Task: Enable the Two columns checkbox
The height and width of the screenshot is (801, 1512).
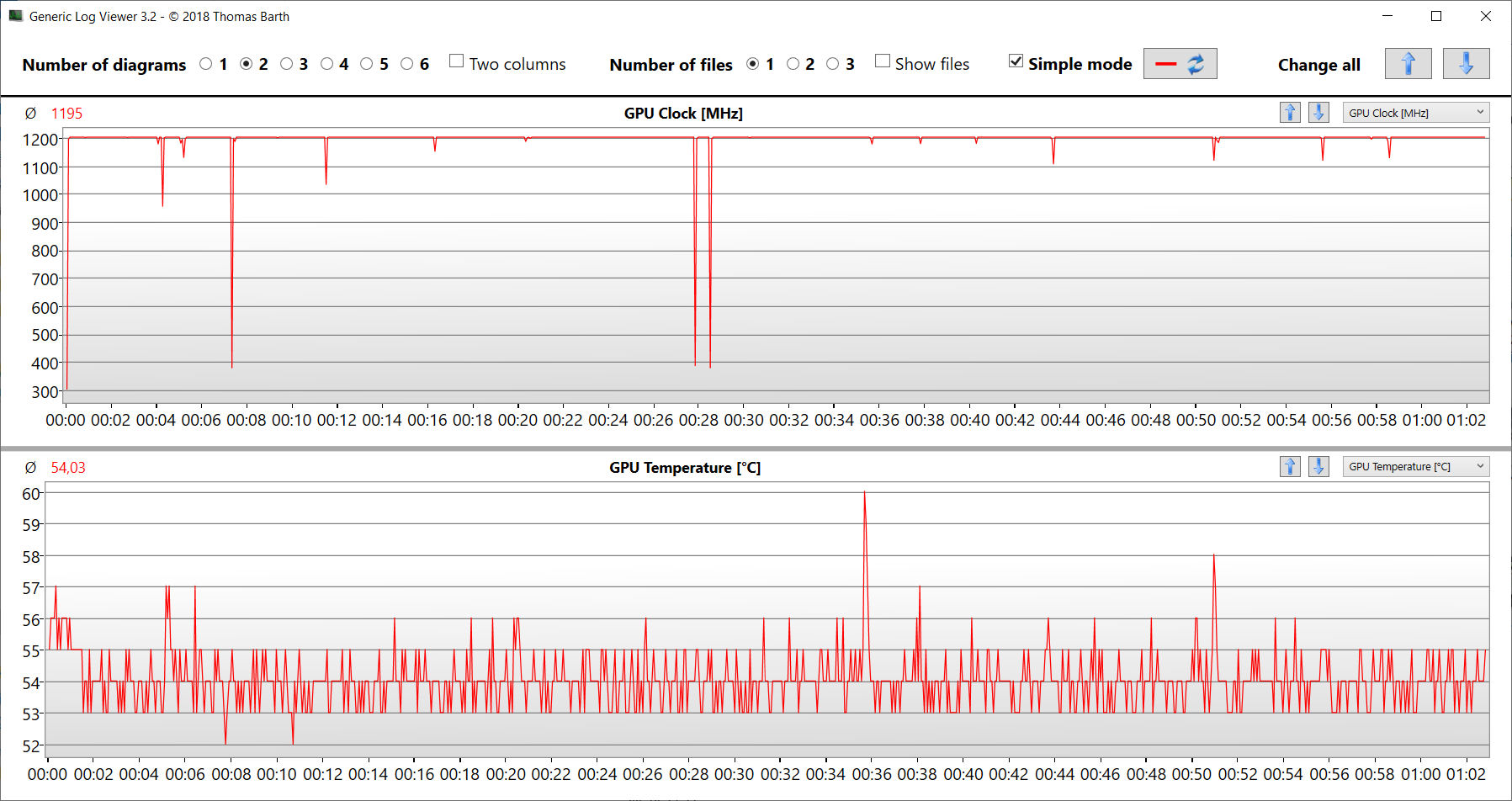Action: click(x=457, y=61)
